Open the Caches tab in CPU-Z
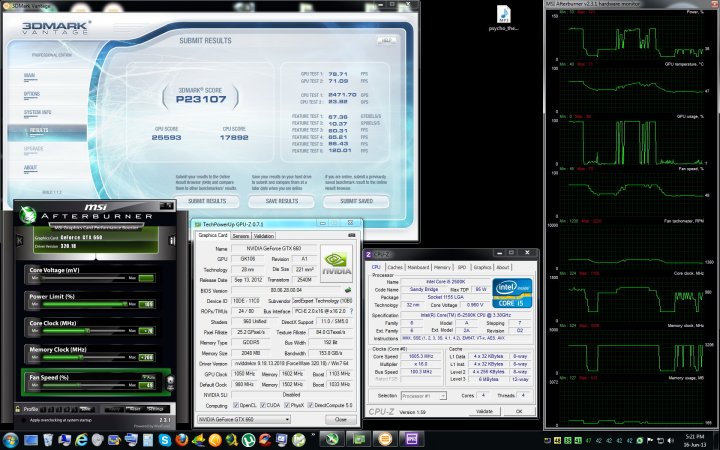720x450 pixels. [x=394, y=267]
